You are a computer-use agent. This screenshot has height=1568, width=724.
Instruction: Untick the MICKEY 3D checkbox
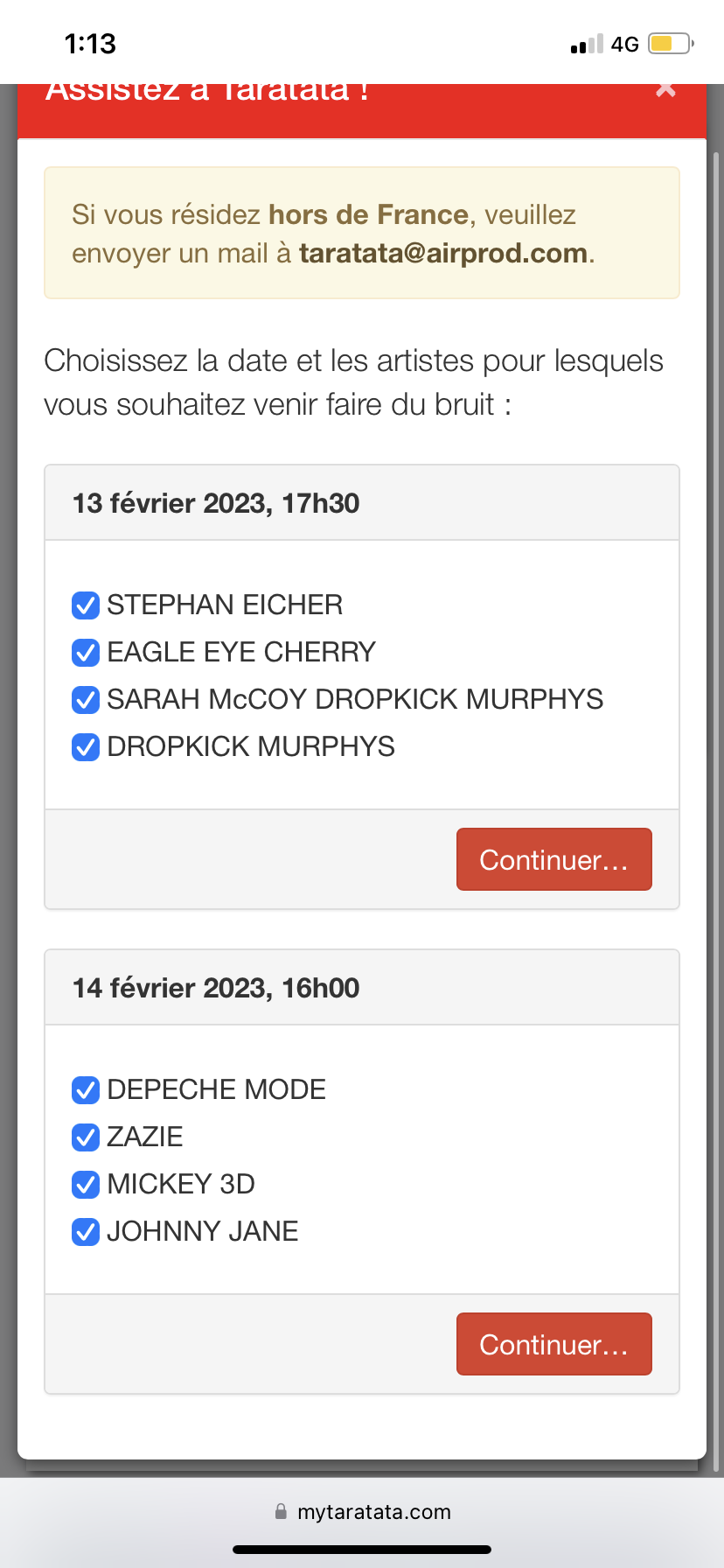tap(86, 1184)
